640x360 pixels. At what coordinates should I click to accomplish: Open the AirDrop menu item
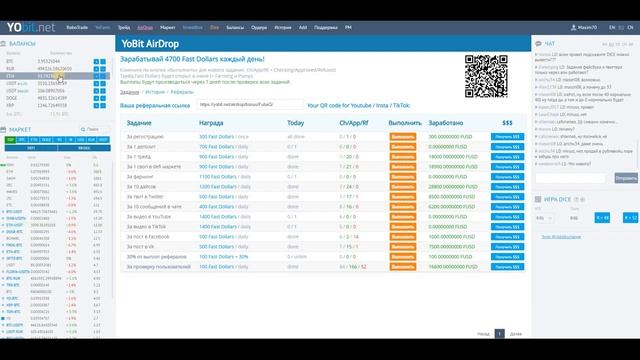tap(145, 27)
